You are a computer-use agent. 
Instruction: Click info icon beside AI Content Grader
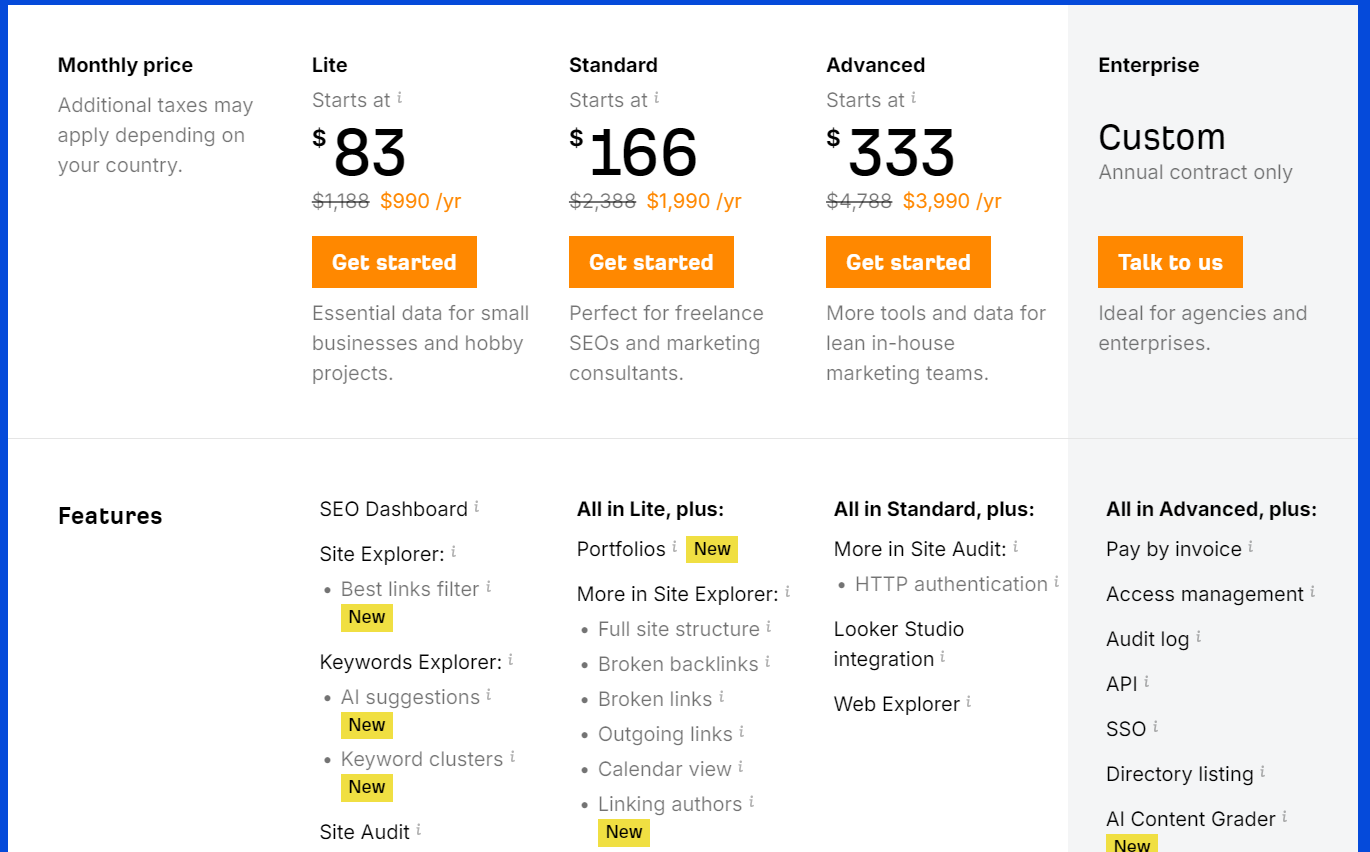point(1285,817)
